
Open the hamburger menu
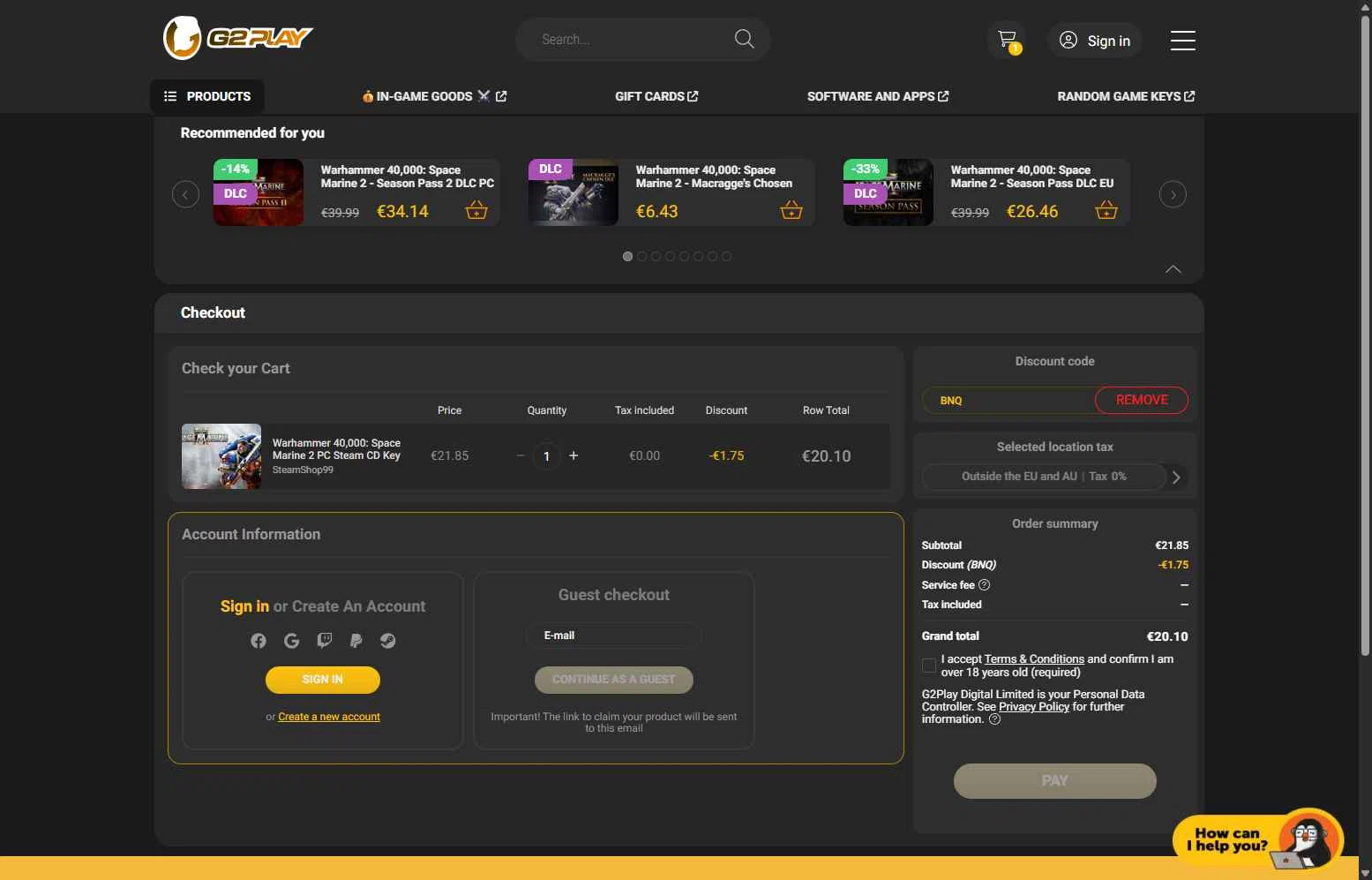[x=1182, y=41]
